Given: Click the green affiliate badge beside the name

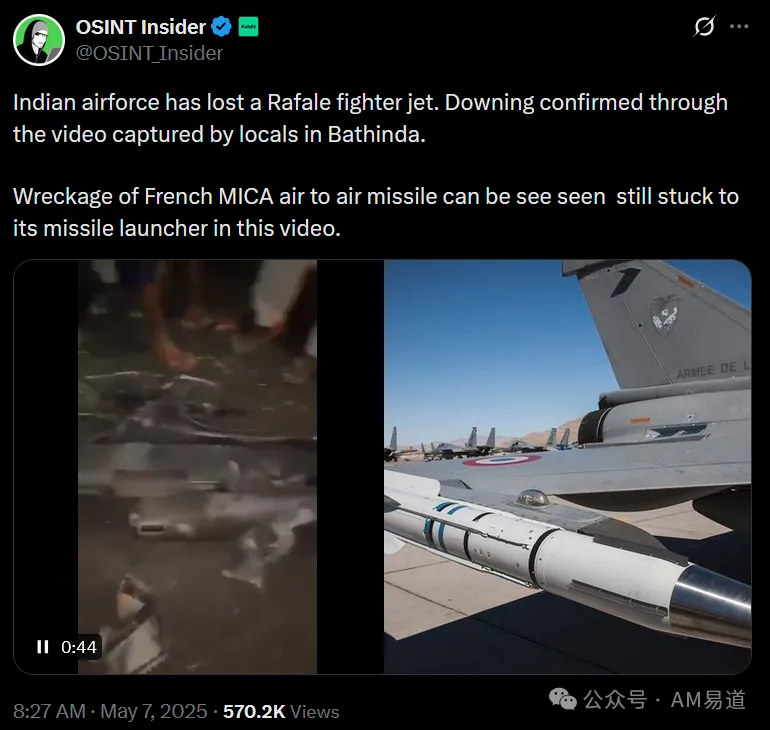Looking at the screenshot, I should [x=248, y=27].
